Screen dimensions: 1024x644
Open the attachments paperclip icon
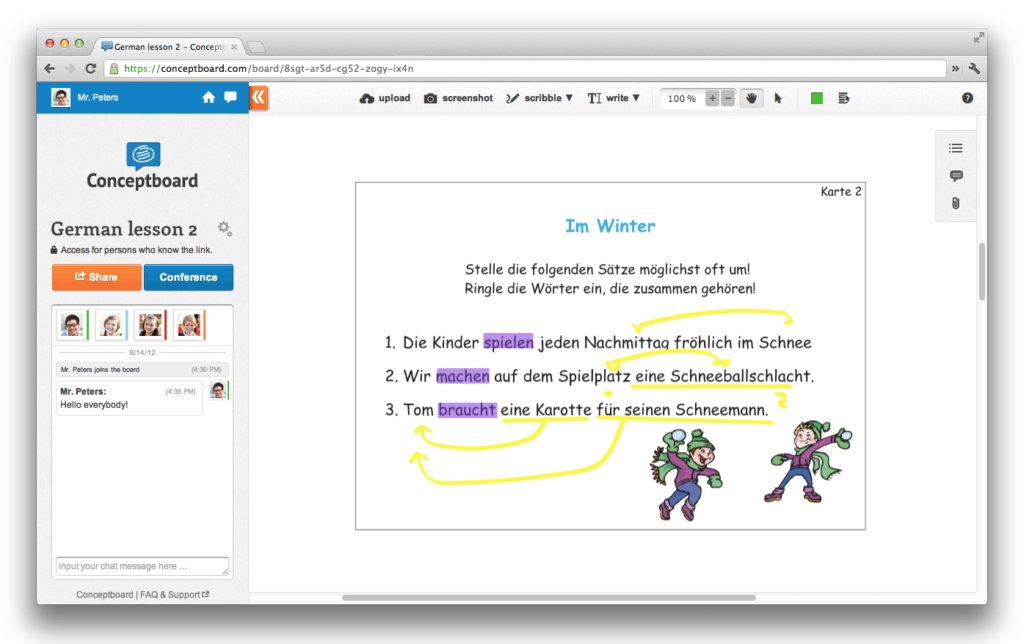[x=955, y=203]
